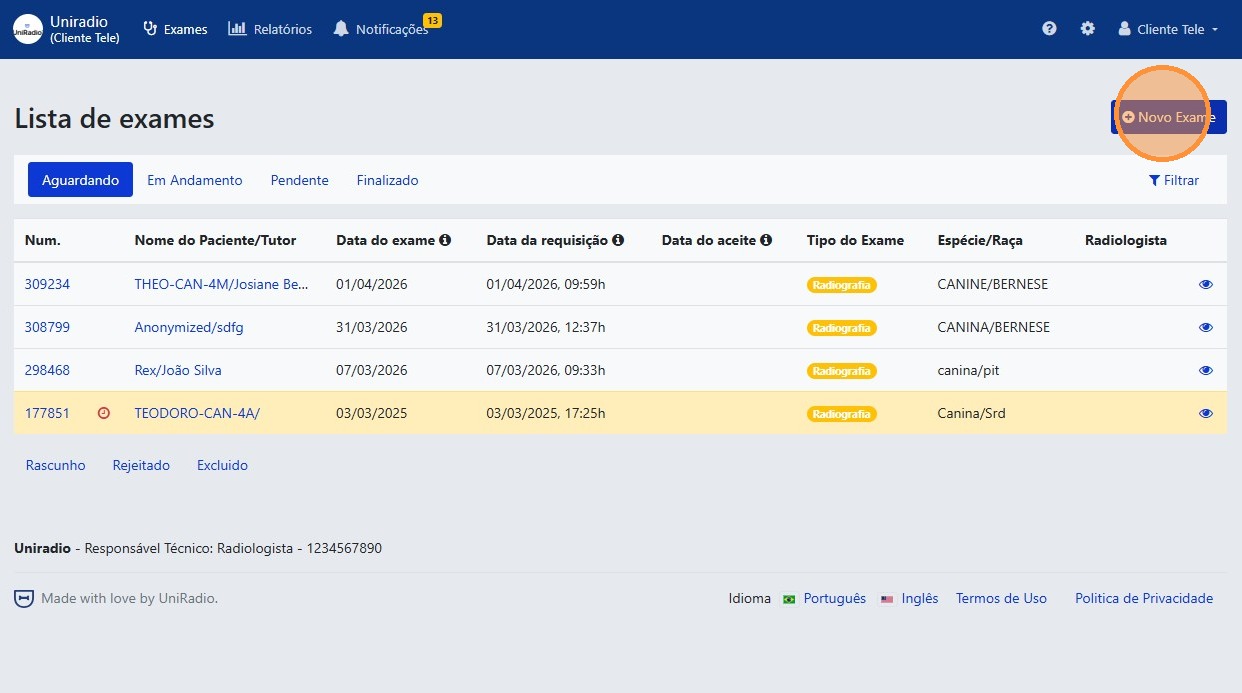Click the Notificações bell icon
The height and width of the screenshot is (693, 1242).
(341, 29)
